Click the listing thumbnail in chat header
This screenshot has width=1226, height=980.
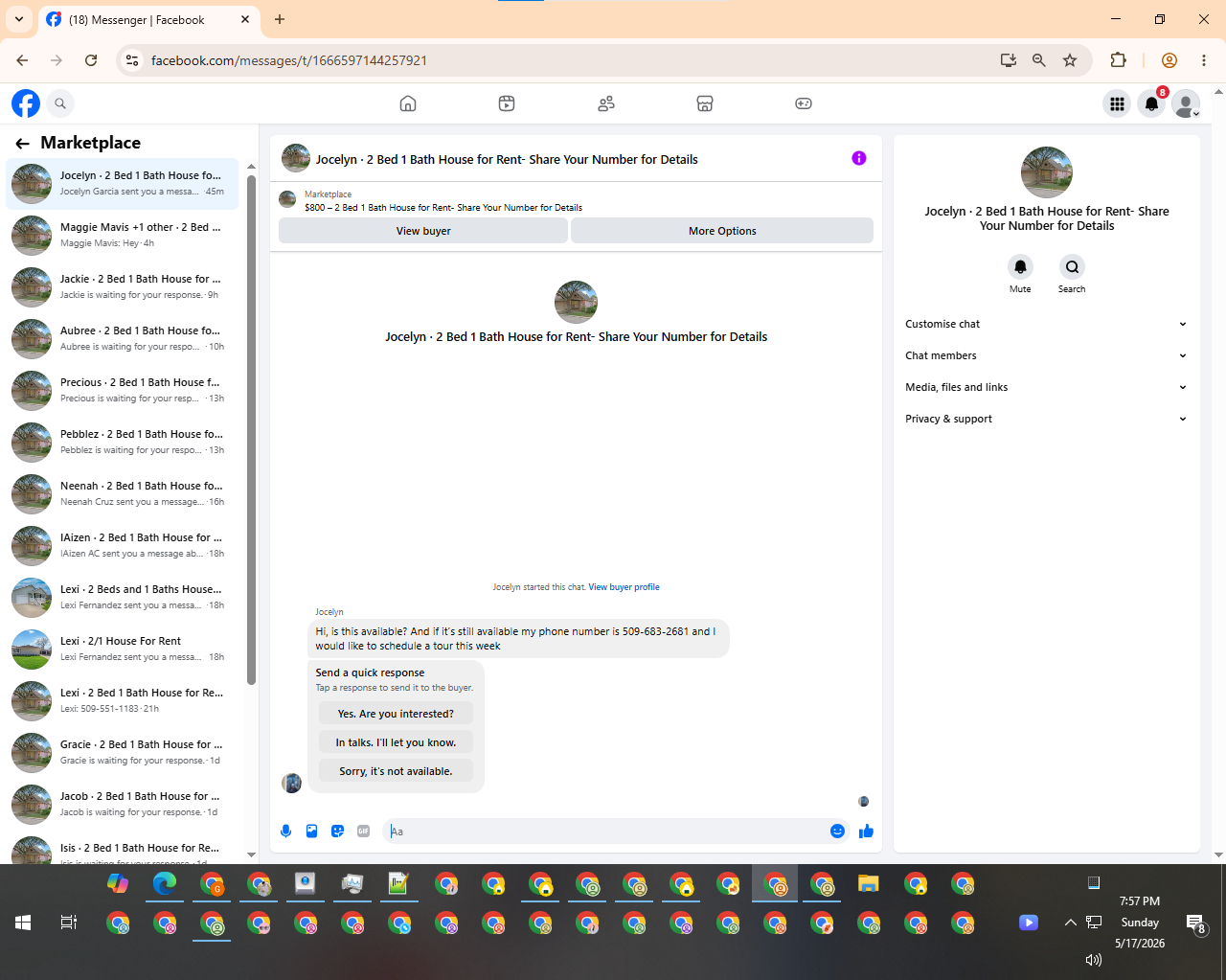tap(296, 158)
